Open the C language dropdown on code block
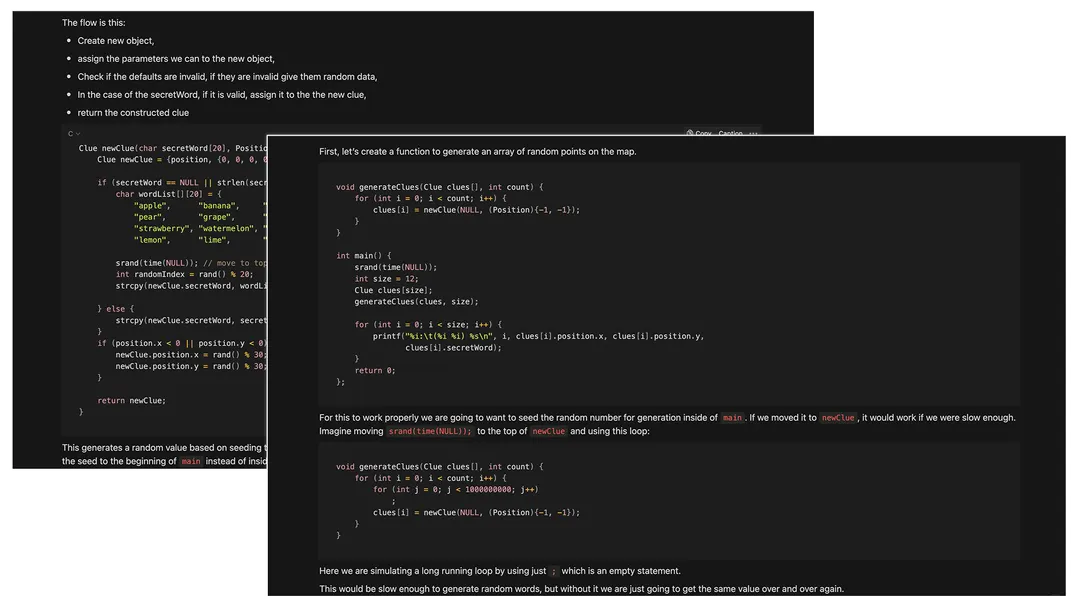1080x608 pixels. (74, 134)
